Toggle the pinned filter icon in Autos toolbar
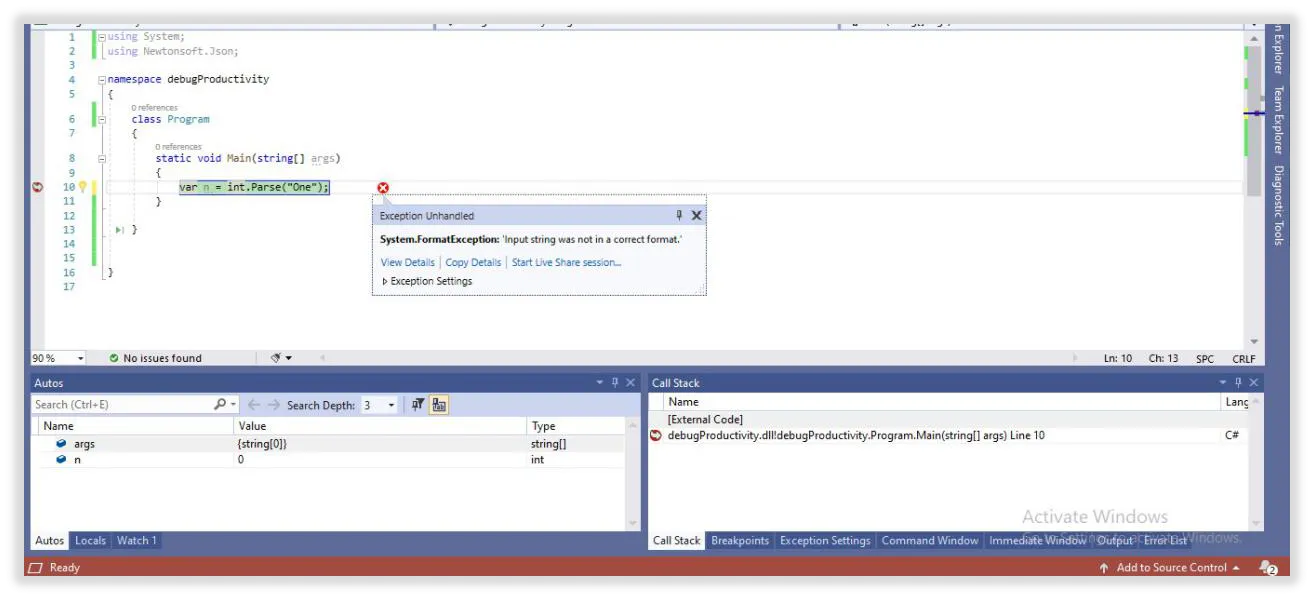 click(x=419, y=405)
